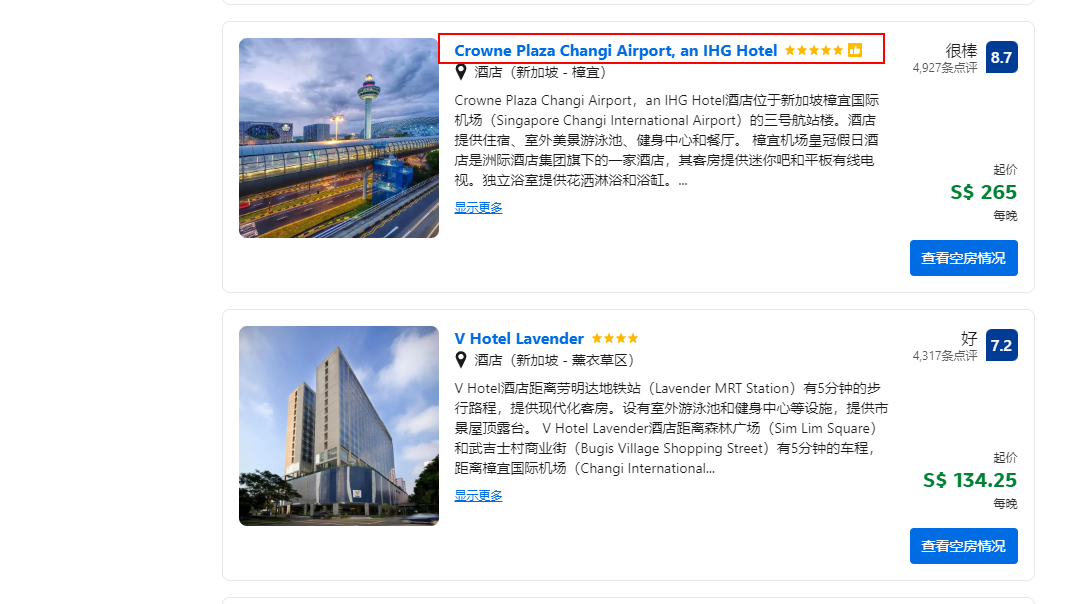
Task: Click the location pin under V Hotel Lavender
Action: [461, 359]
